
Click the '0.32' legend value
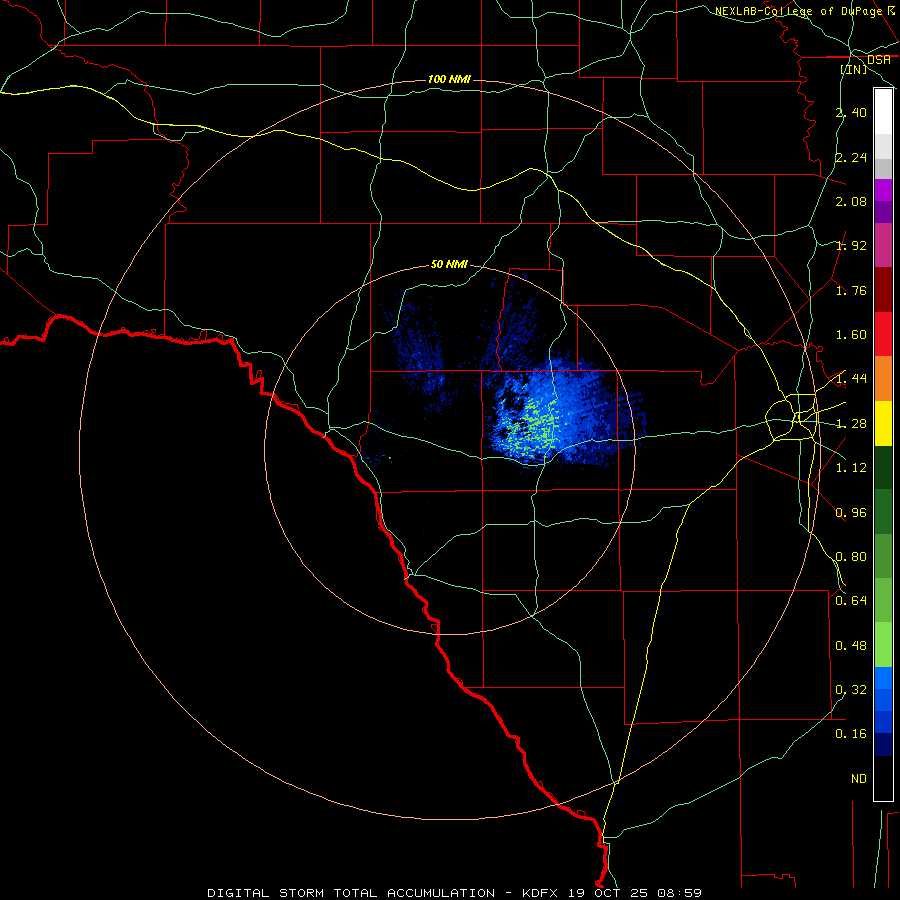[x=851, y=690]
